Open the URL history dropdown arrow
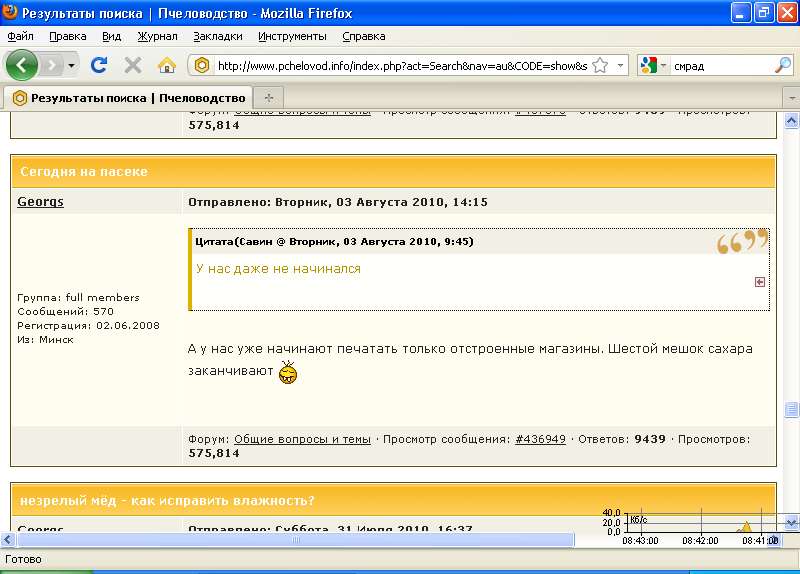 click(x=621, y=65)
